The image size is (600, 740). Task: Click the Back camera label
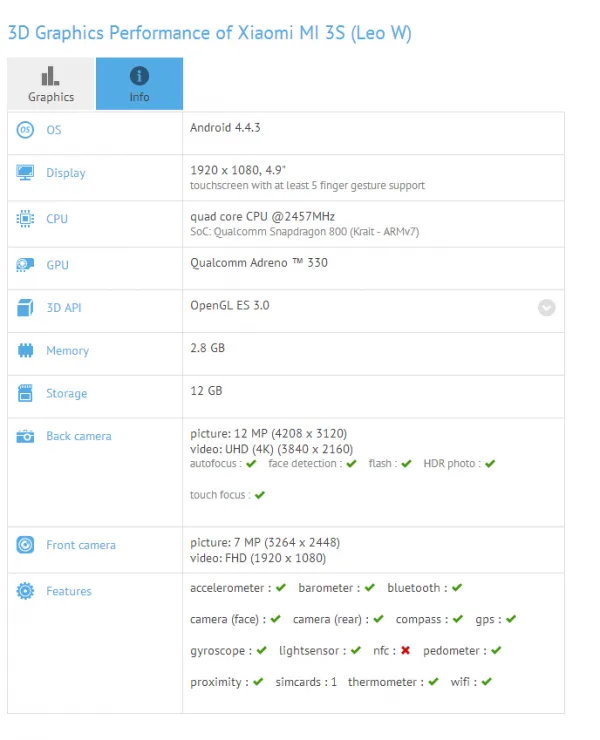coord(79,436)
